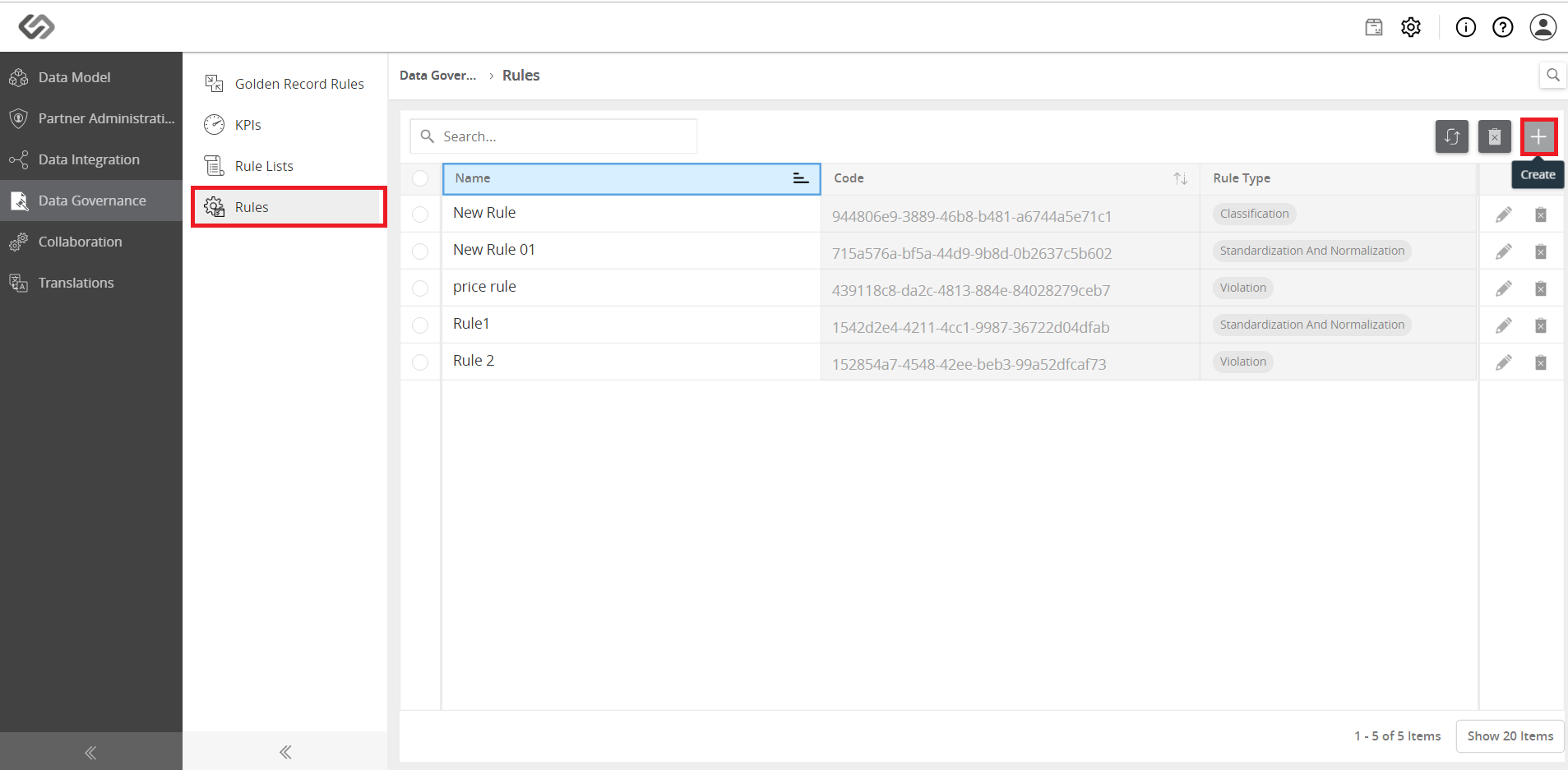1568x770 pixels.
Task: Click the New Rule 01 name cell
Action: pos(631,250)
